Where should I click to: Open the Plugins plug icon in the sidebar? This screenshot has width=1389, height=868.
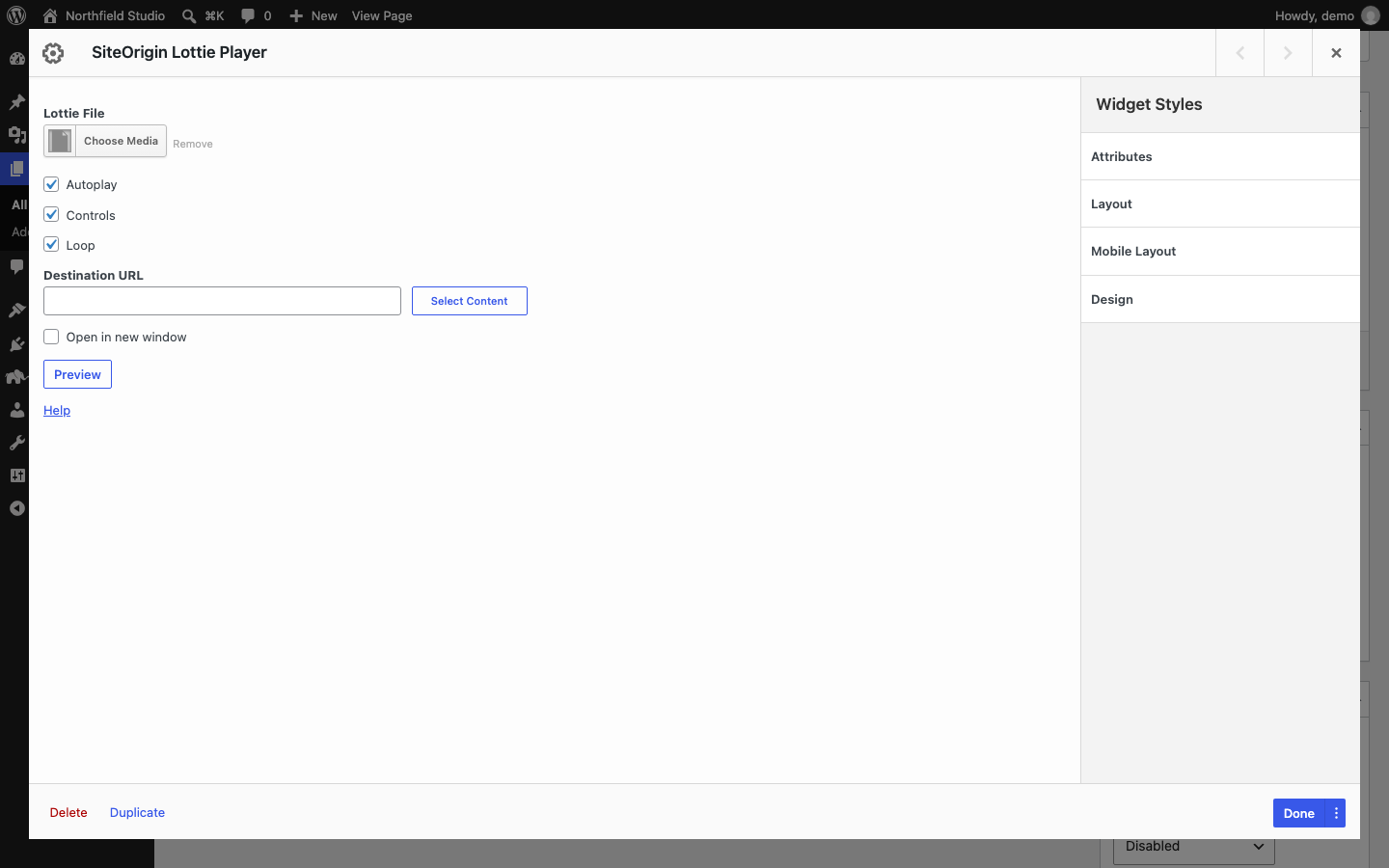(16, 343)
